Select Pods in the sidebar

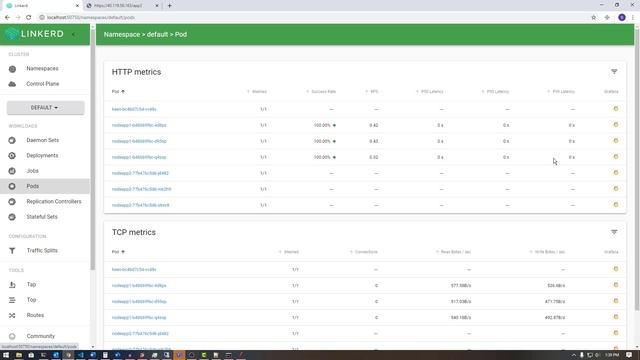tap(45, 186)
